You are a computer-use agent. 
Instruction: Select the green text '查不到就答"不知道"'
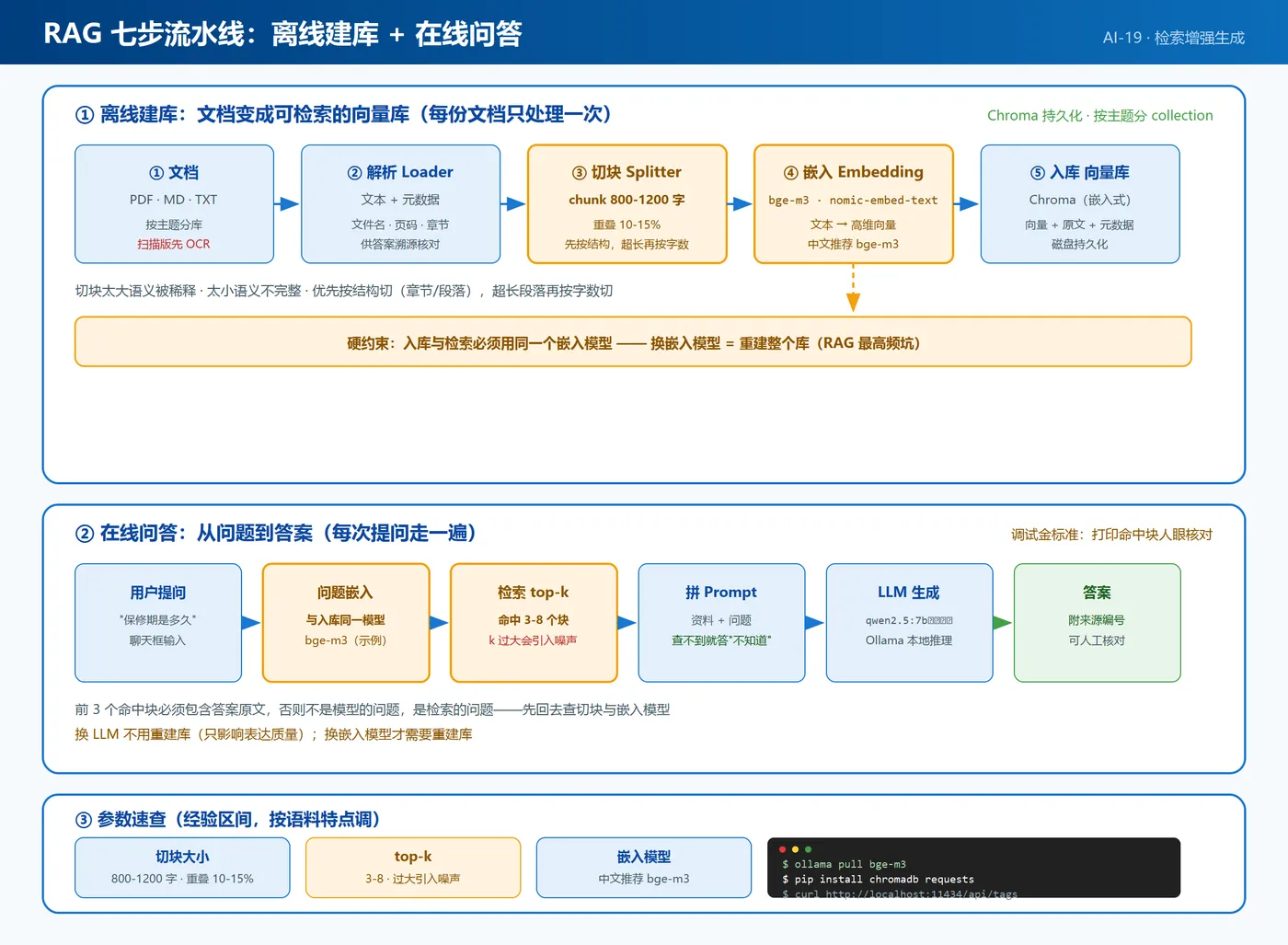(x=721, y=640)
